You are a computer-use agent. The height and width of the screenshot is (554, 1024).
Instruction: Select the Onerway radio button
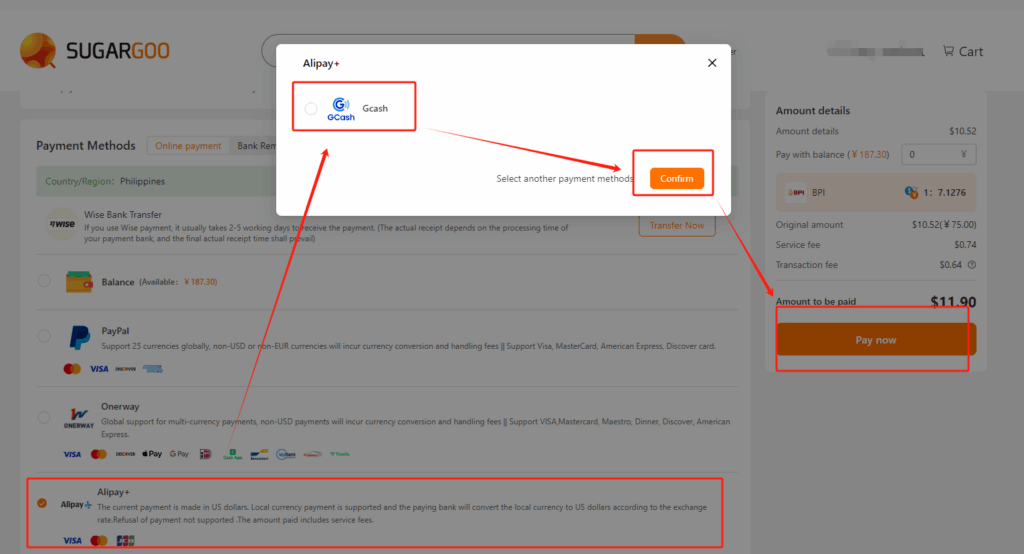(44, 417)
